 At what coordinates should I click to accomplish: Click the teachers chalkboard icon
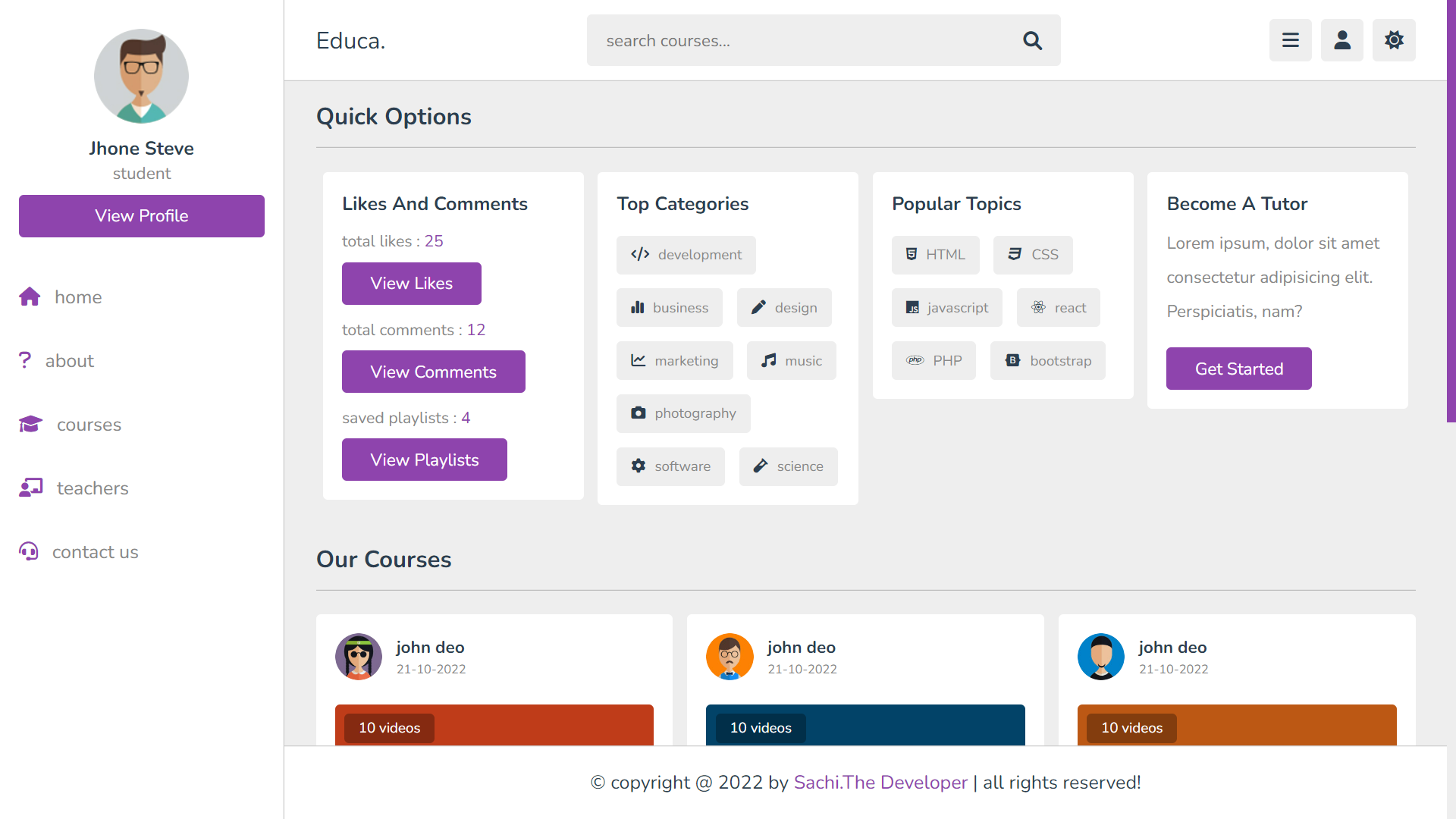point(30,488)
